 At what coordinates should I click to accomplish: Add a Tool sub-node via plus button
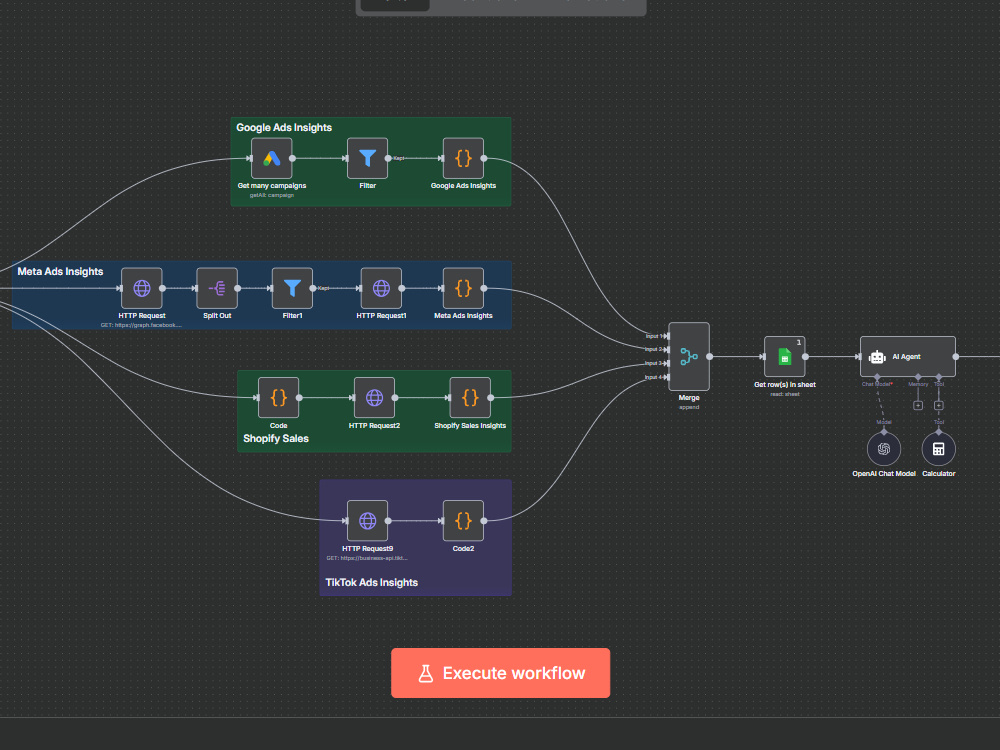[x=939, y=406]
